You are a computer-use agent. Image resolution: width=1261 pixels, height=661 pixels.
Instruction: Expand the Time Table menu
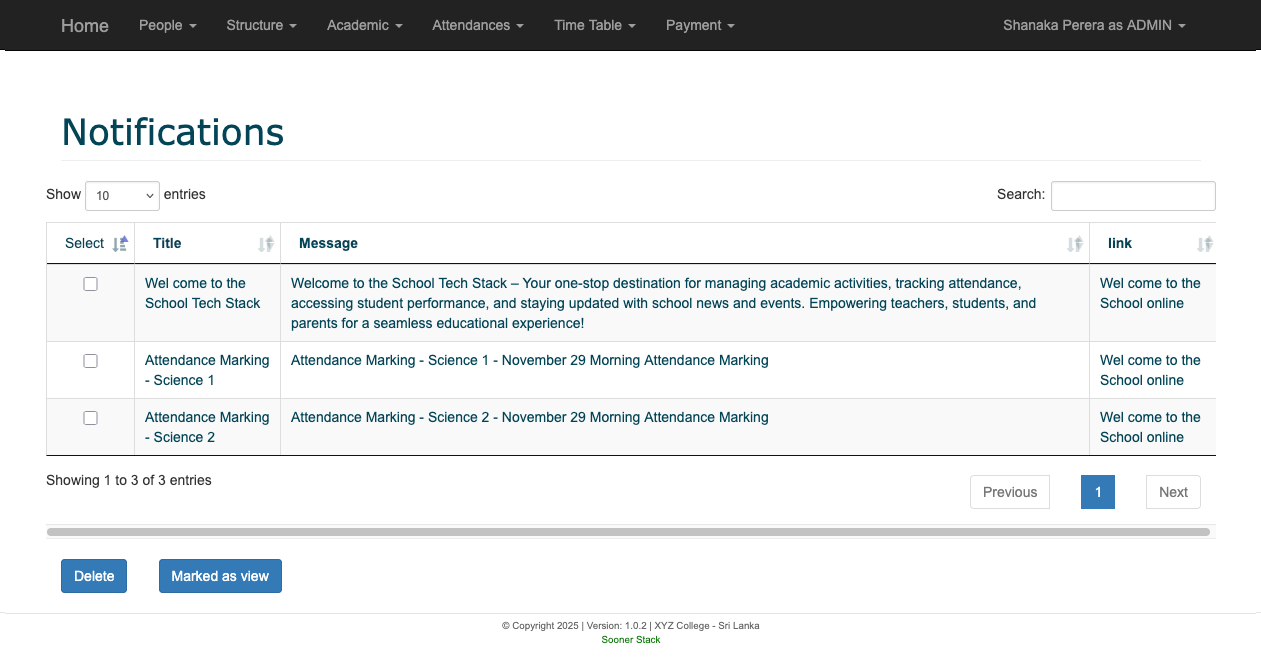pyautogui.click(x=594, y=25)
